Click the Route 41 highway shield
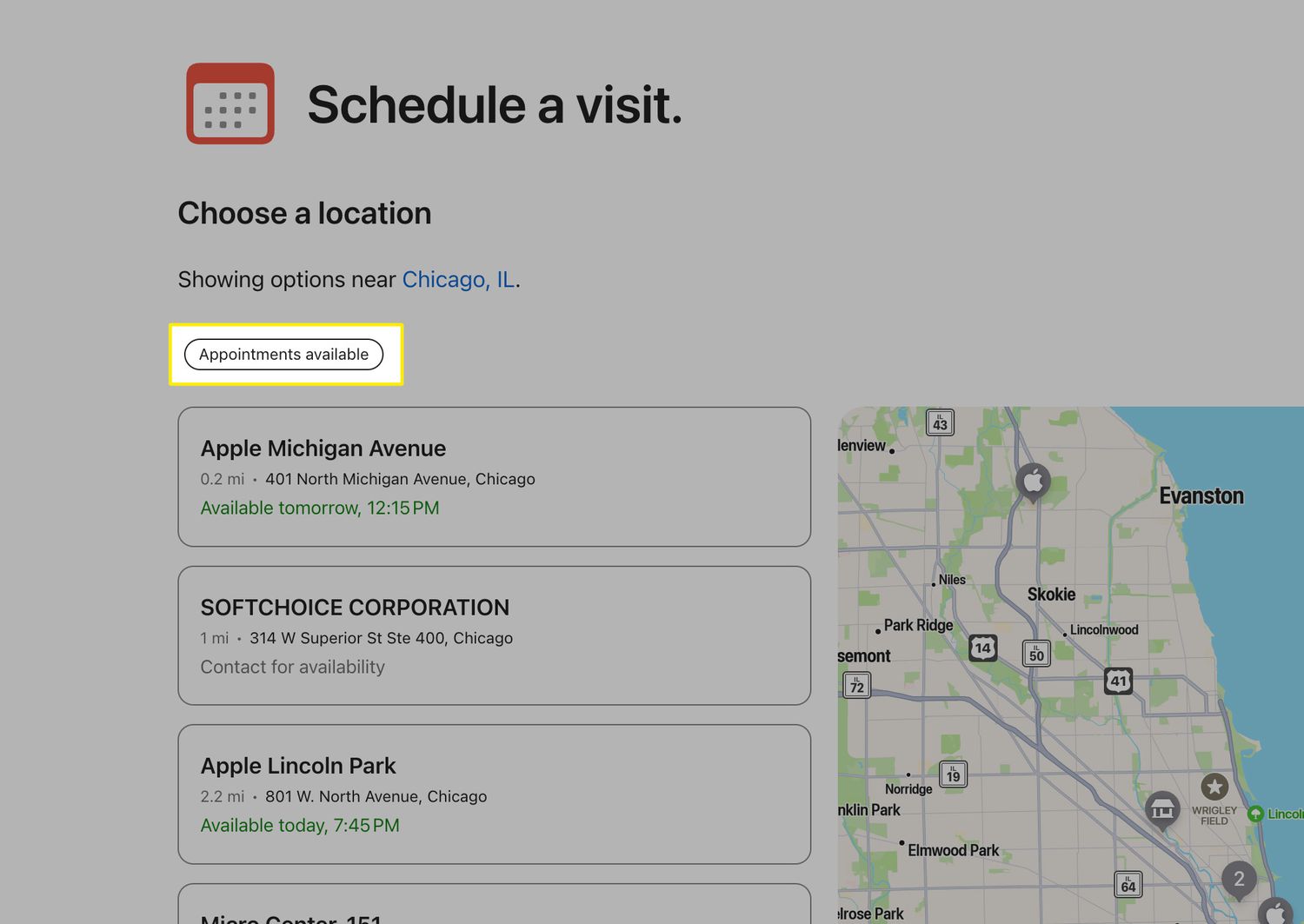1304x924 pixels. click(x=1119, y=681)
